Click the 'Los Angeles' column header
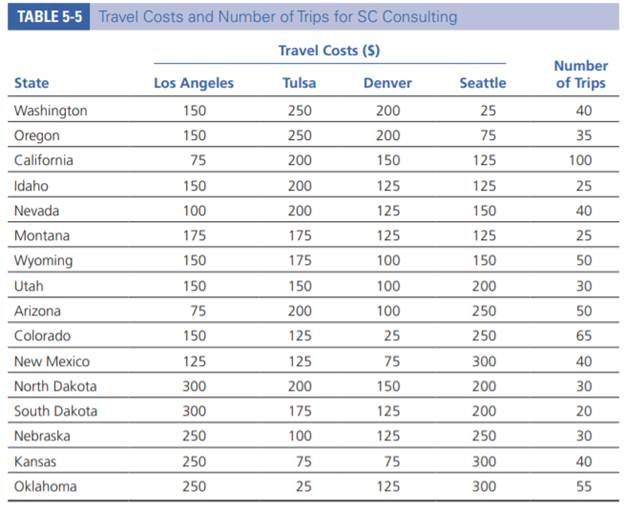Image resolution: width=624 pixels, height=509 pixels. pos(193,83)
